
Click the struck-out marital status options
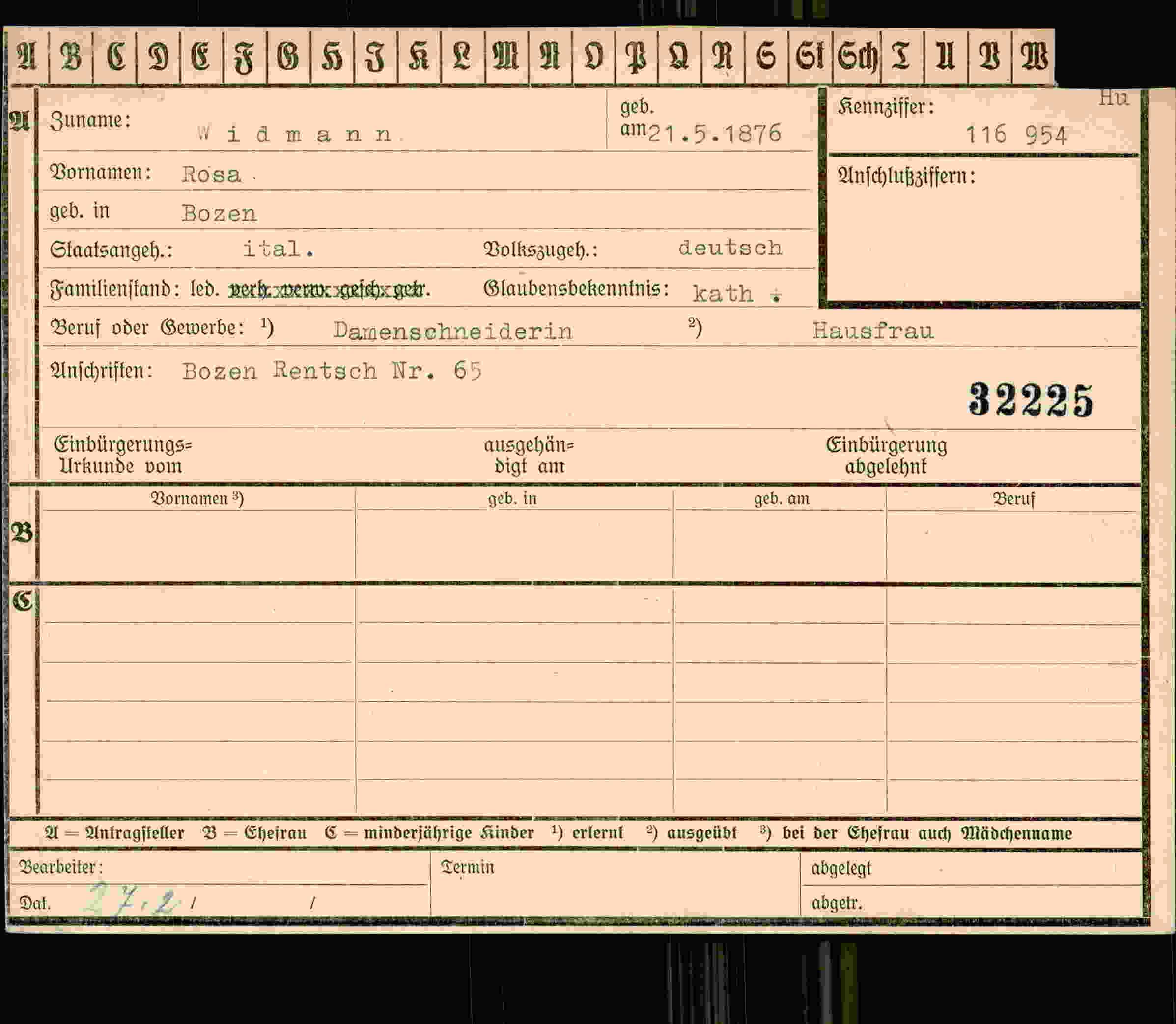[329, 290]
